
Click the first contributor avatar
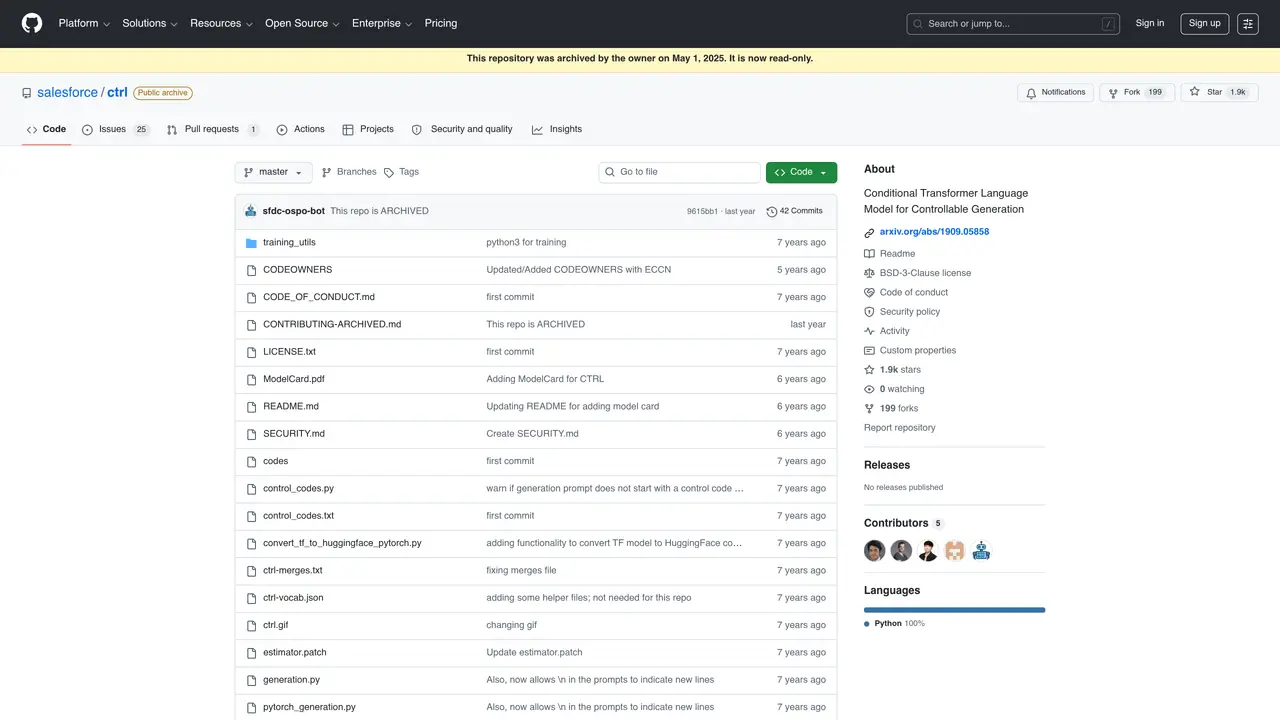[875, 551]
